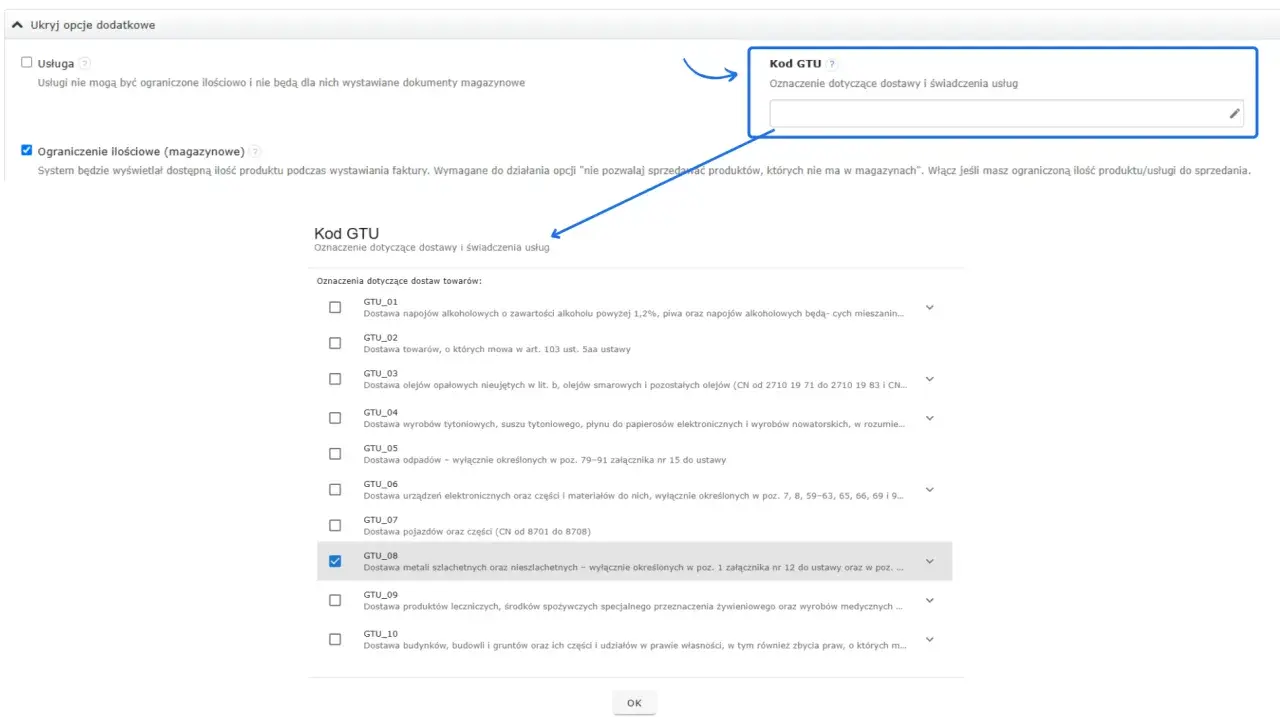The image size is (1280, 717).
Task: Deselect the GTU_08 checkbox
Action: [335, 561]
